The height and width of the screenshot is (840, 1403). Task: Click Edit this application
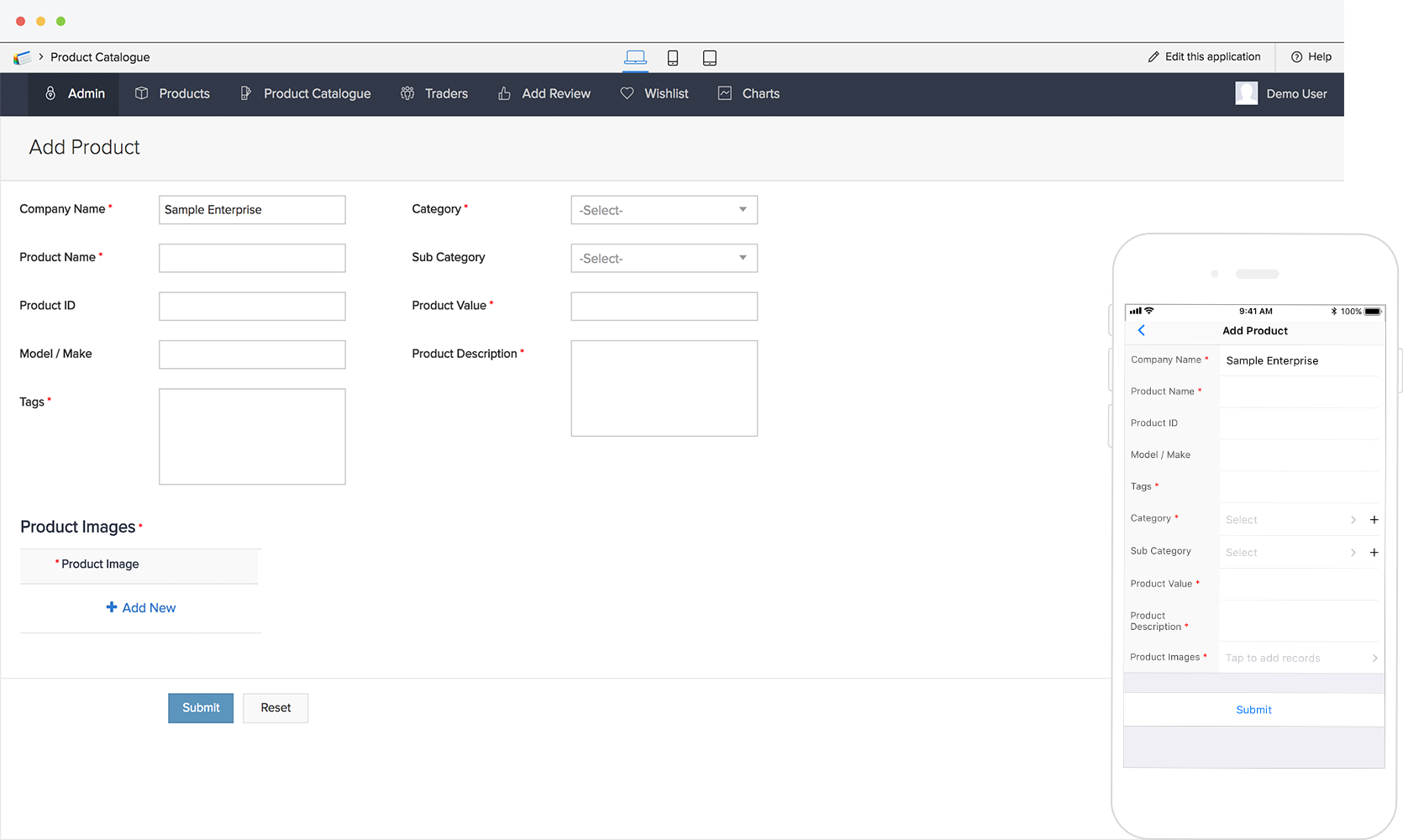(x=1205, y=57)
